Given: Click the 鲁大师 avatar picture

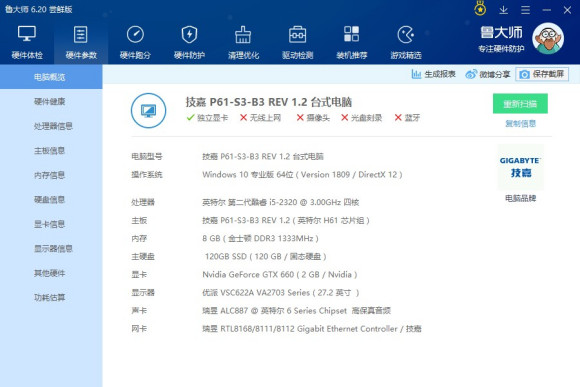Looking at the screenshot, I should (548, 38).
